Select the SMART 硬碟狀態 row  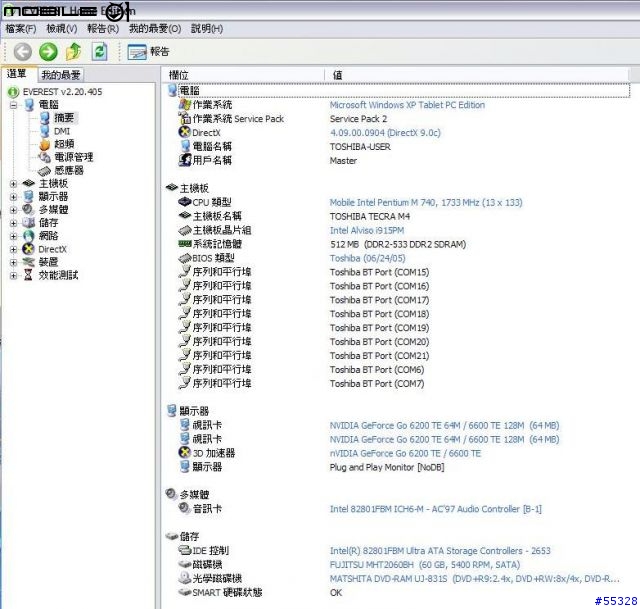point(227,593)
